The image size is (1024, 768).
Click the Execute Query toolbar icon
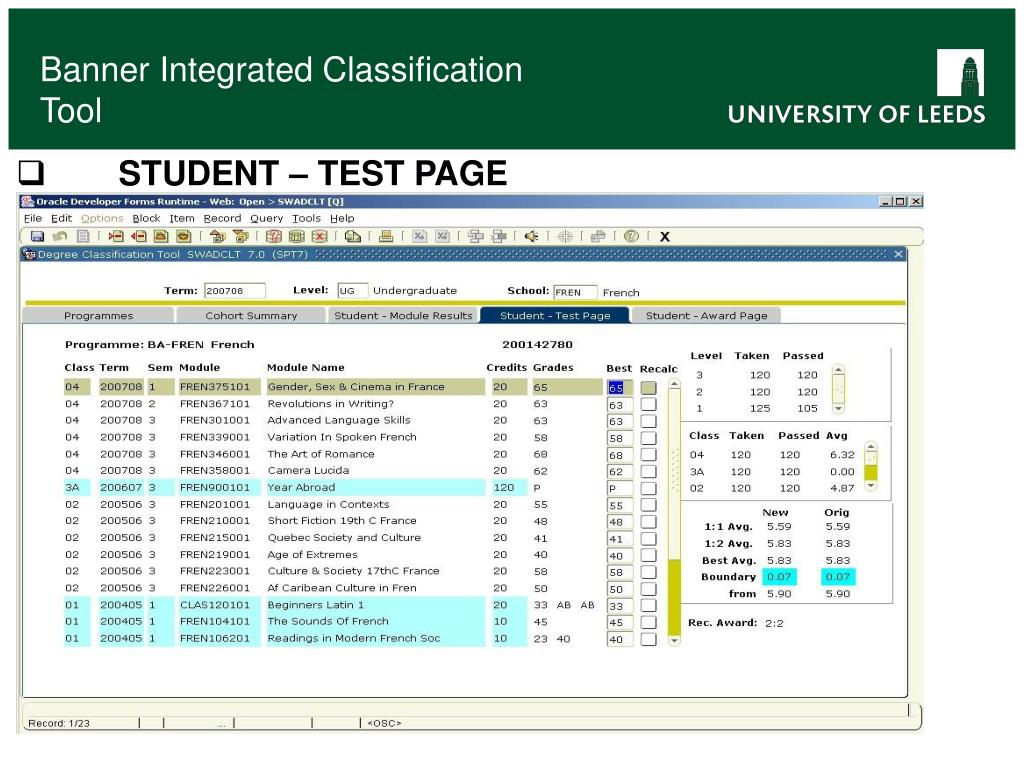[x=296, y=236]
